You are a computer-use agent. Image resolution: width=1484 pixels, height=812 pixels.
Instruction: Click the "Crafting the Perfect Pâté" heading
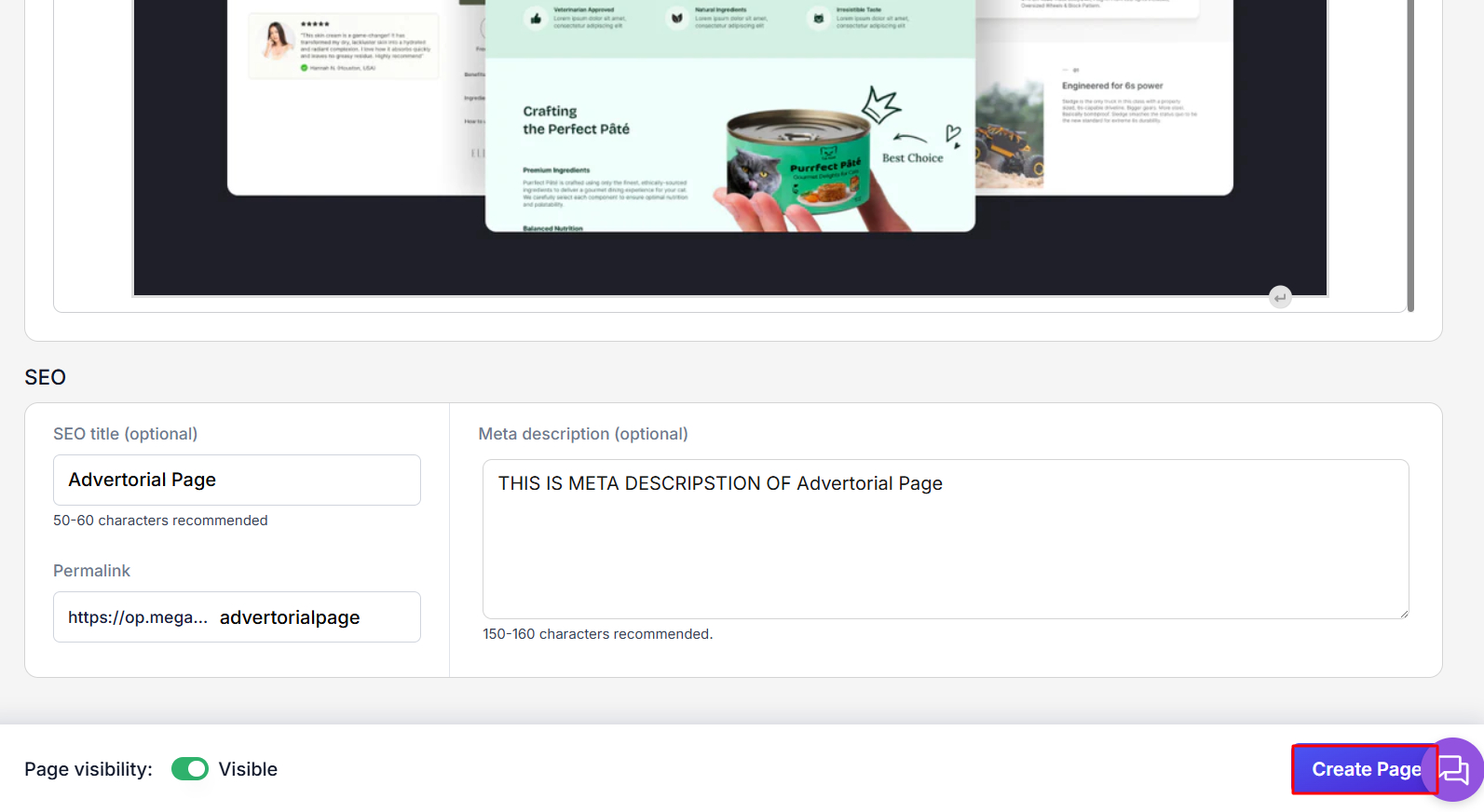576,120
